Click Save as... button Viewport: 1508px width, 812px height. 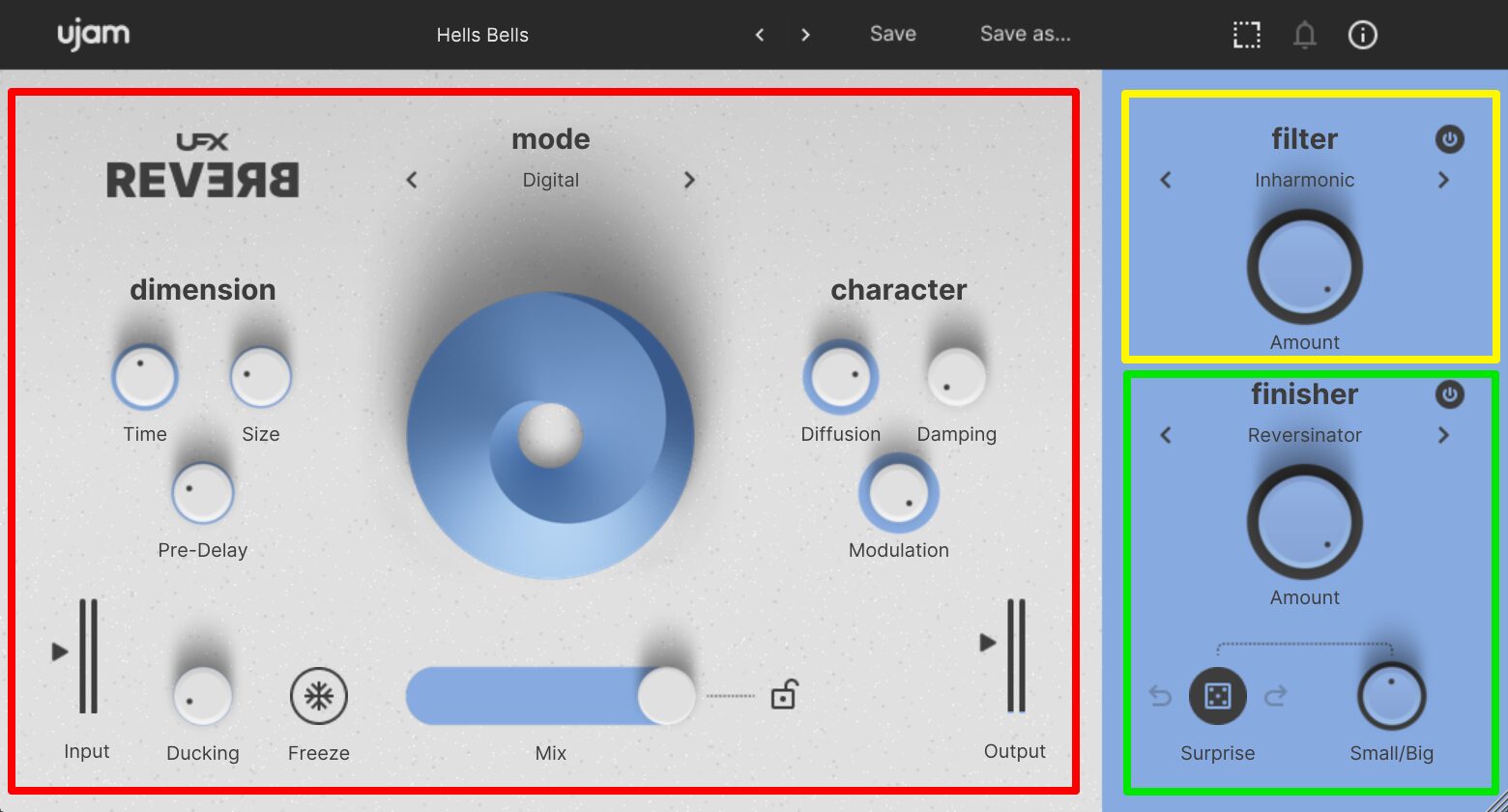tap(1026, 34)
